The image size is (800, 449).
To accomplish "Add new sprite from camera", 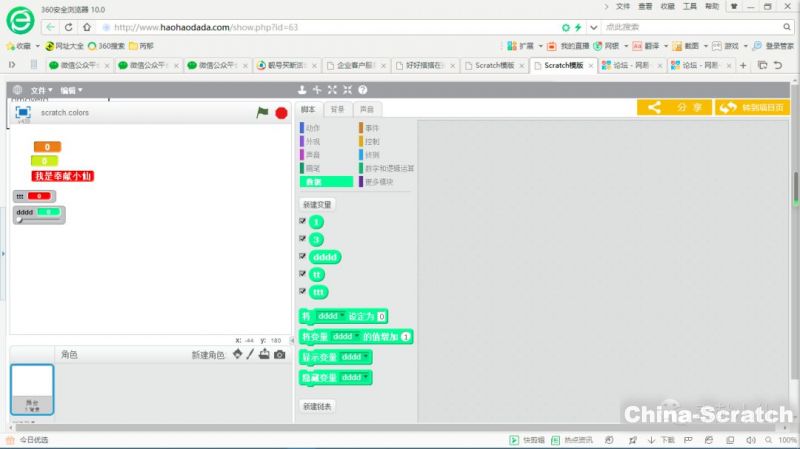I will (x=280, y=355).
